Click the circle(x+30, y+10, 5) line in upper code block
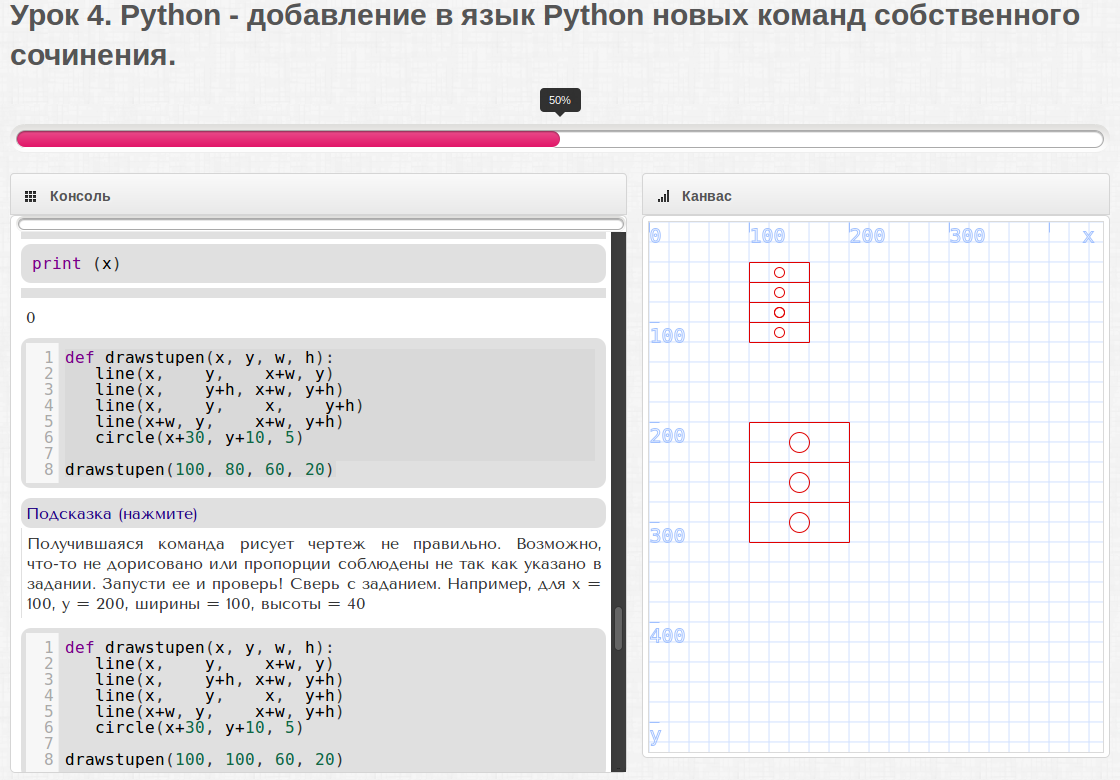The width and height of the screenshot is (1120, 780). click(x=199, y=437)
